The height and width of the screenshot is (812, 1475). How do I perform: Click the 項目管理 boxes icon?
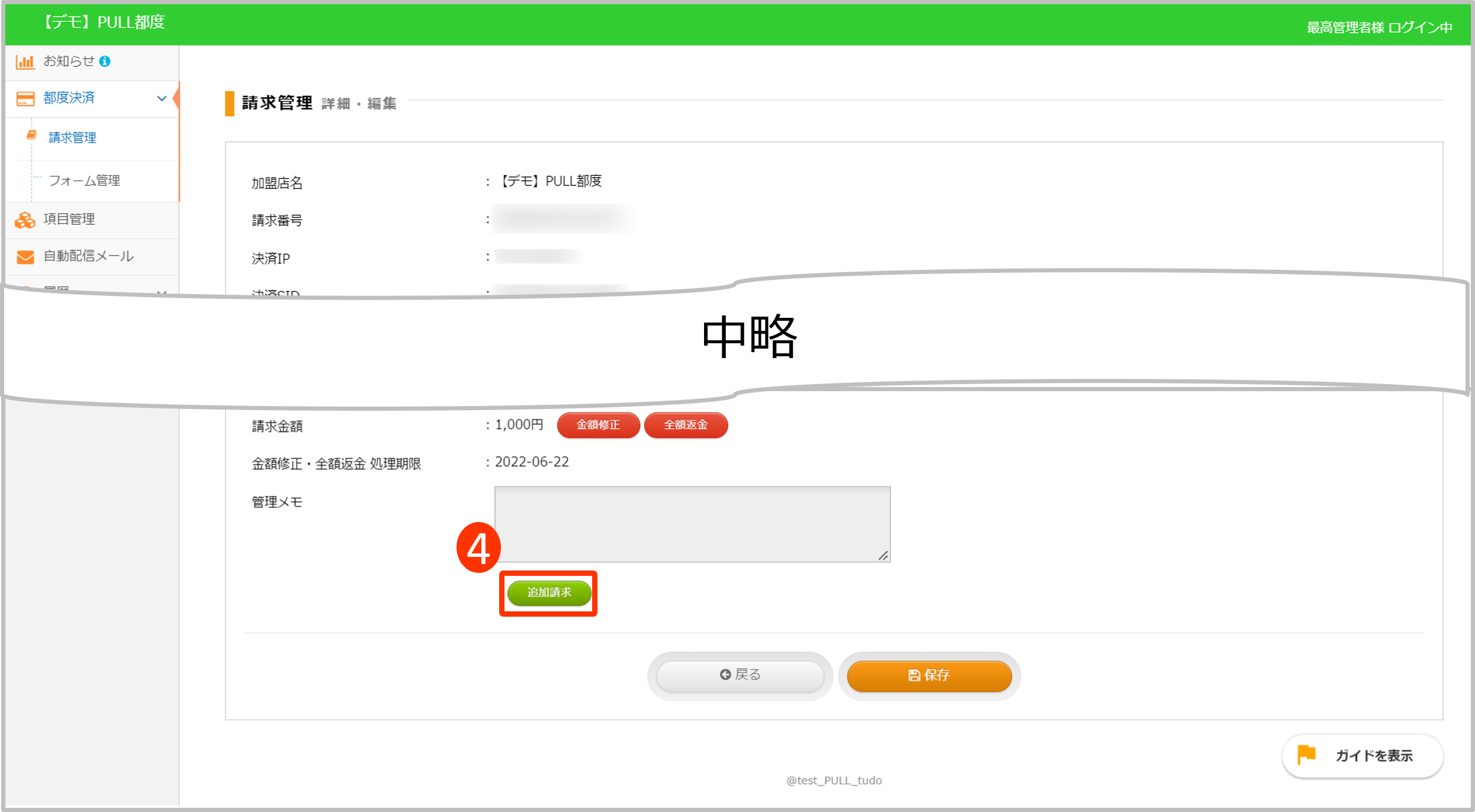pyautogui.click(x=25, y=220)
